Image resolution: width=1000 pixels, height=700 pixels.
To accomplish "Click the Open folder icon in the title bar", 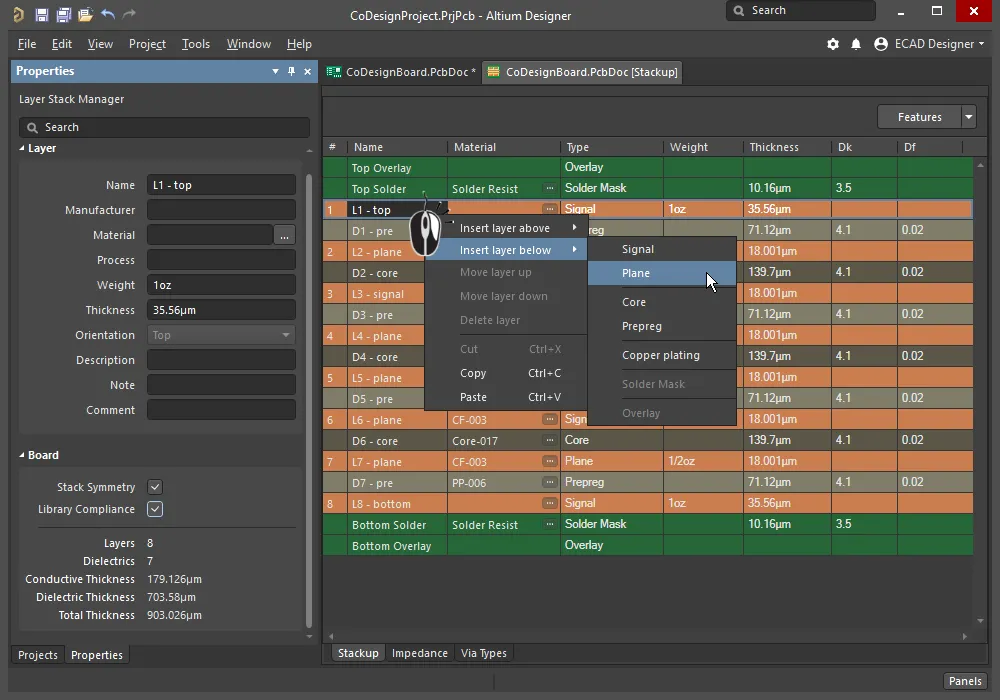I will coord(85,15).
